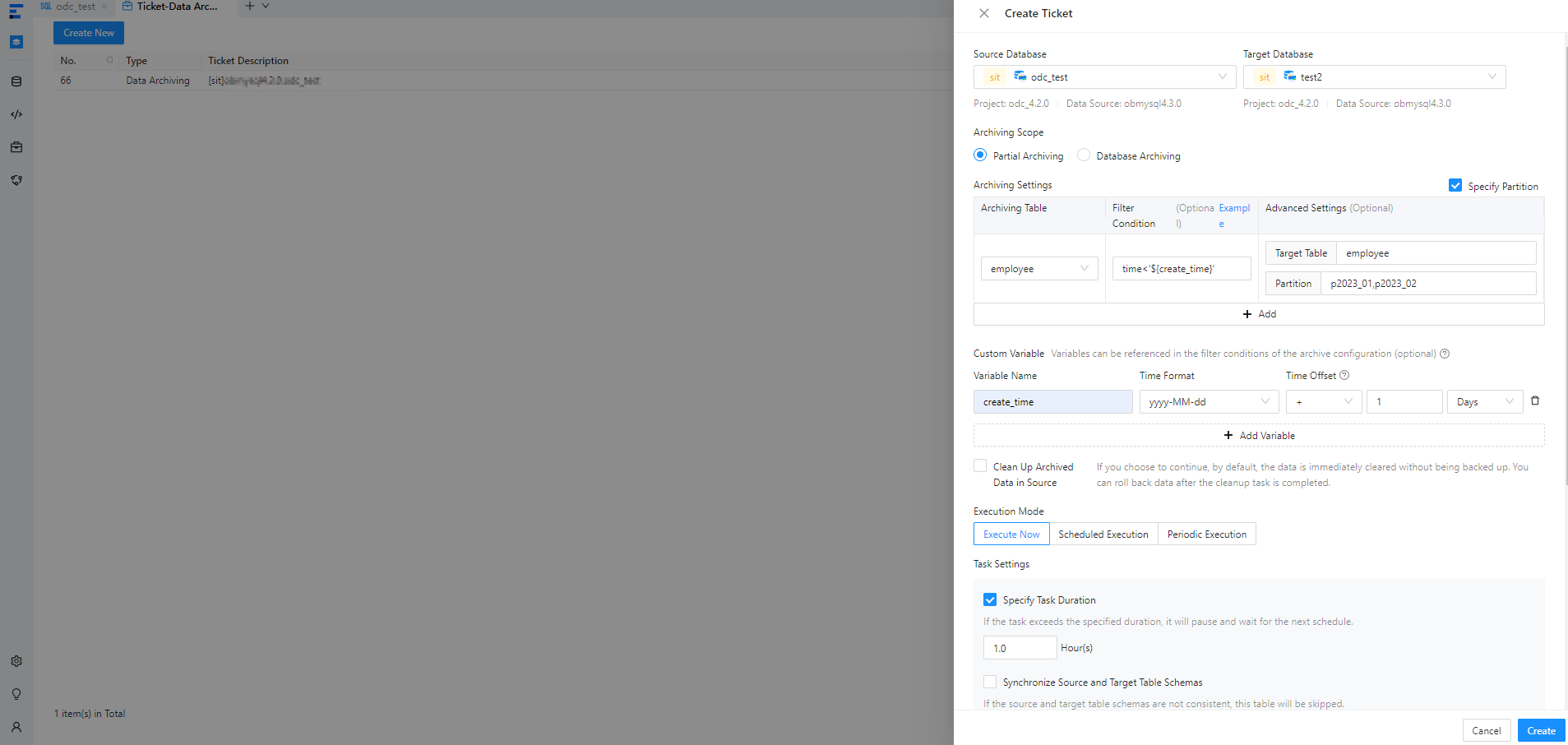Delete the create_time custom variable

pyautogui.click(x=1534, y=401)
